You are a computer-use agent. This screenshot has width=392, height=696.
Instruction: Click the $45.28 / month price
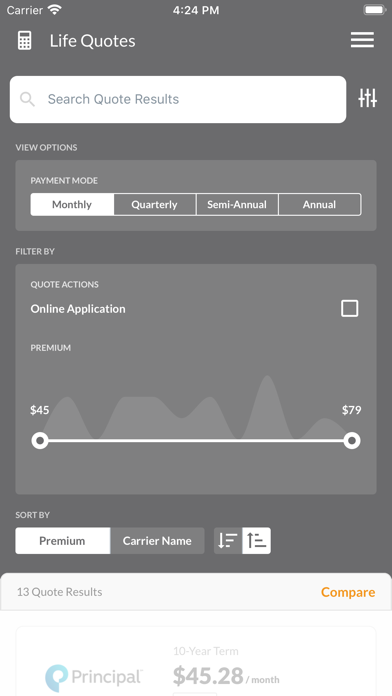point(226,676)
